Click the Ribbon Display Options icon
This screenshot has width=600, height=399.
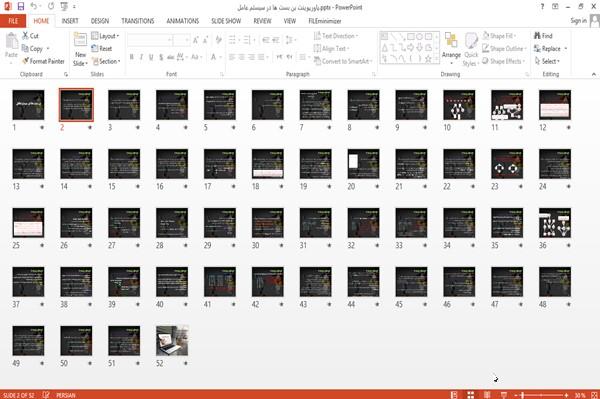pos(555,7)
